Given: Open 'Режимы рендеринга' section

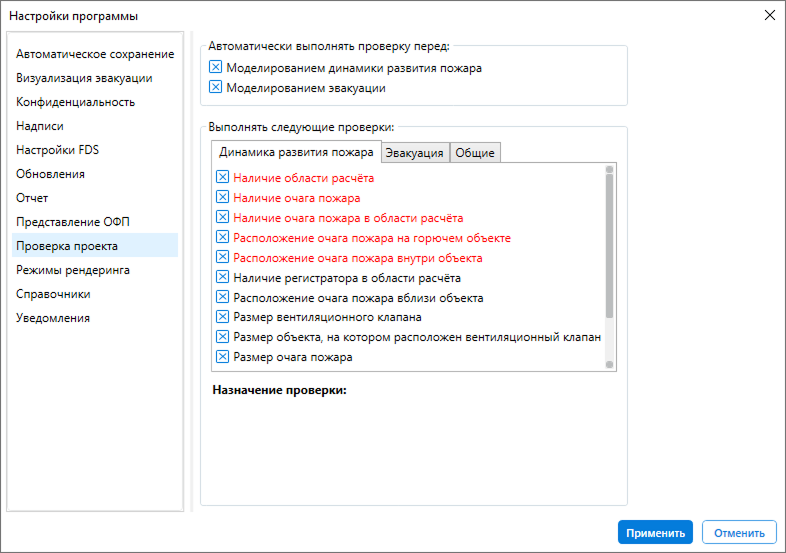Looking at the screenshot, I should (x=95, y=270).
